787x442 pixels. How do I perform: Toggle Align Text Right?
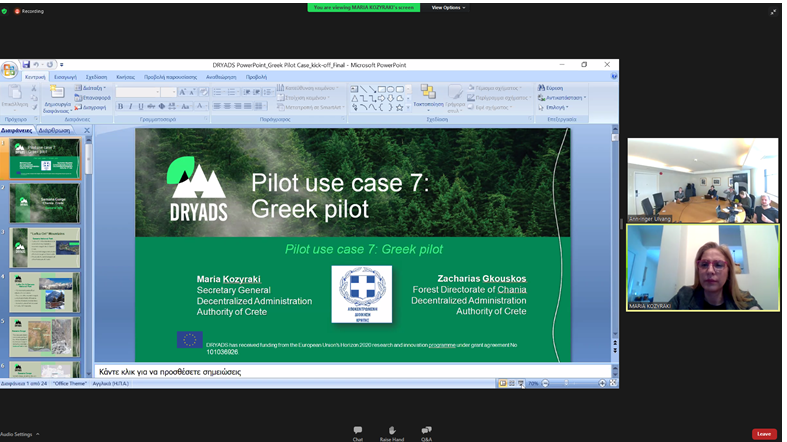[x=237, y=106]
